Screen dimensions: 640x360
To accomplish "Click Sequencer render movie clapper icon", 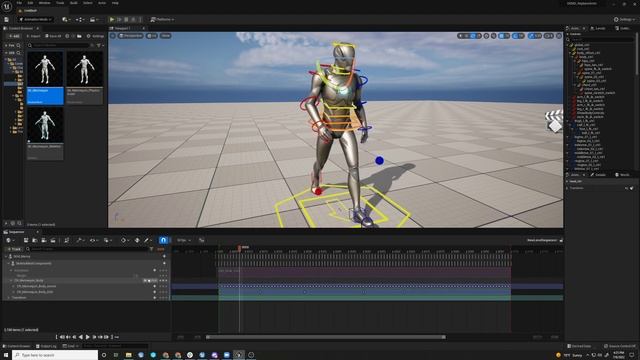I will tap(53, 240).
